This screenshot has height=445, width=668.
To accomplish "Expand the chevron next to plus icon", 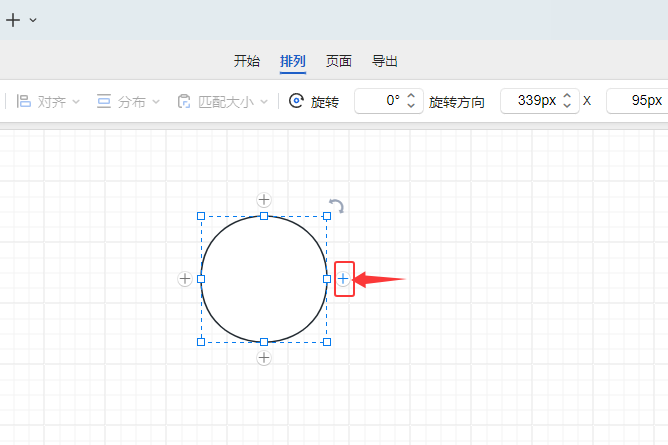I will (x=33, y=20).
